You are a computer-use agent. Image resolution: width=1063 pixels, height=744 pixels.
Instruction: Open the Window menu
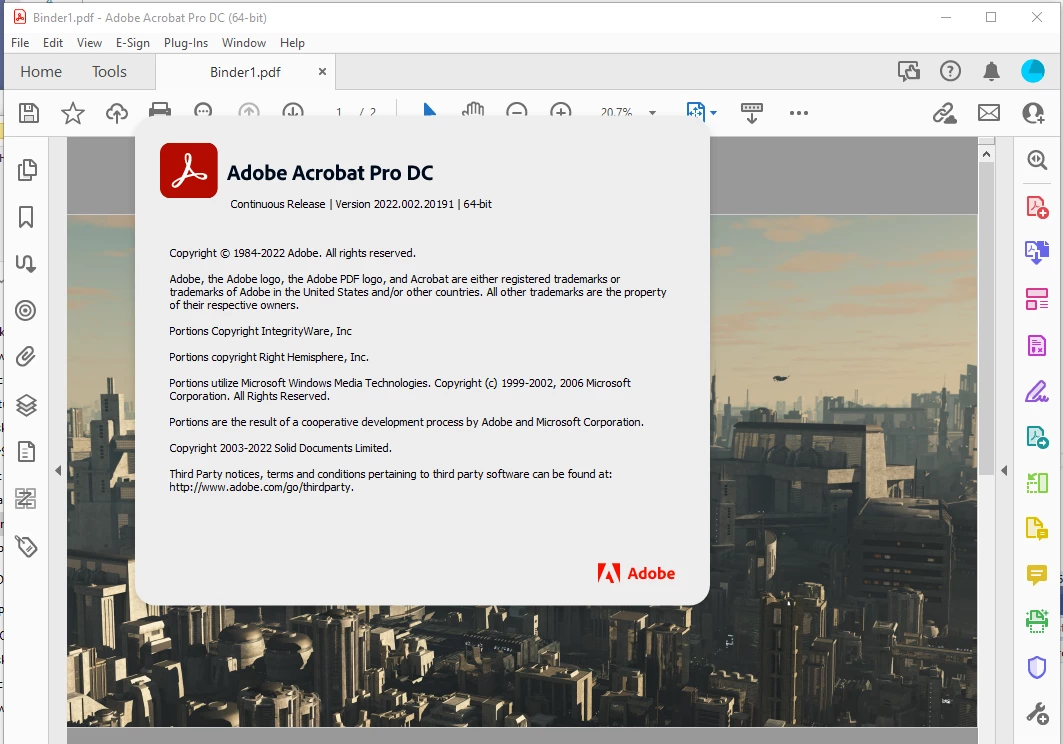pyautogui.click(x=244, y=43)
